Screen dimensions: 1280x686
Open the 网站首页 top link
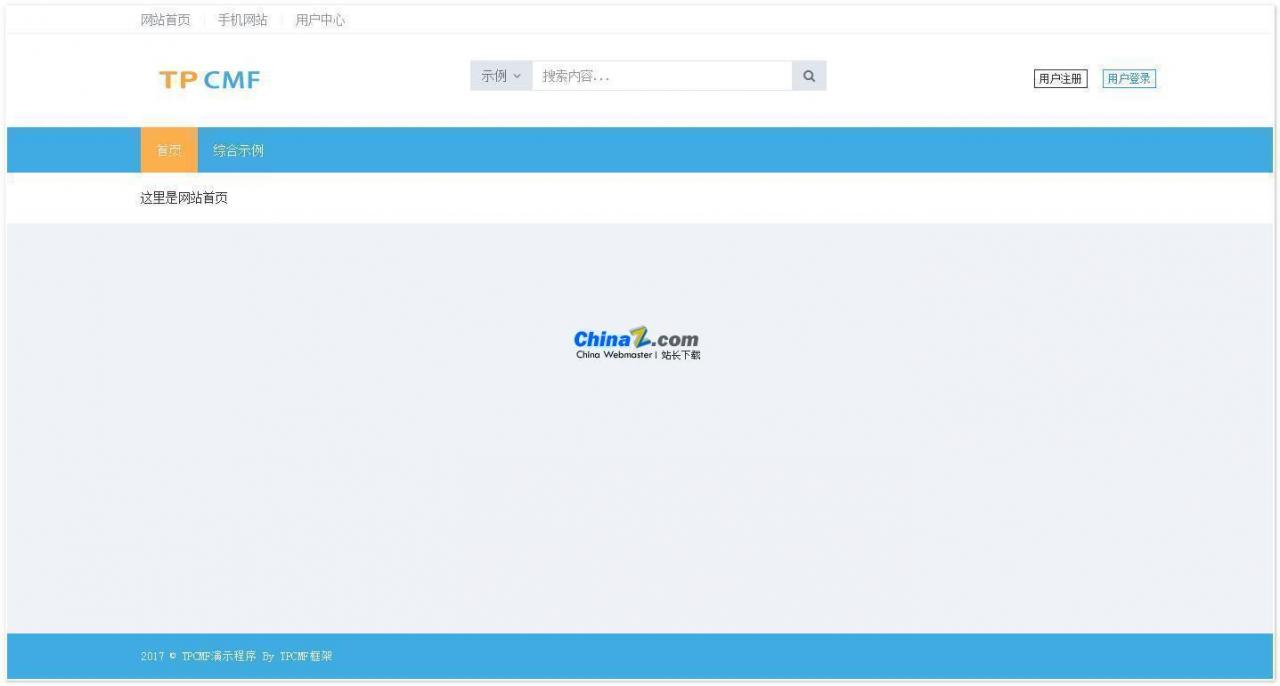click(x=165, y=20)
